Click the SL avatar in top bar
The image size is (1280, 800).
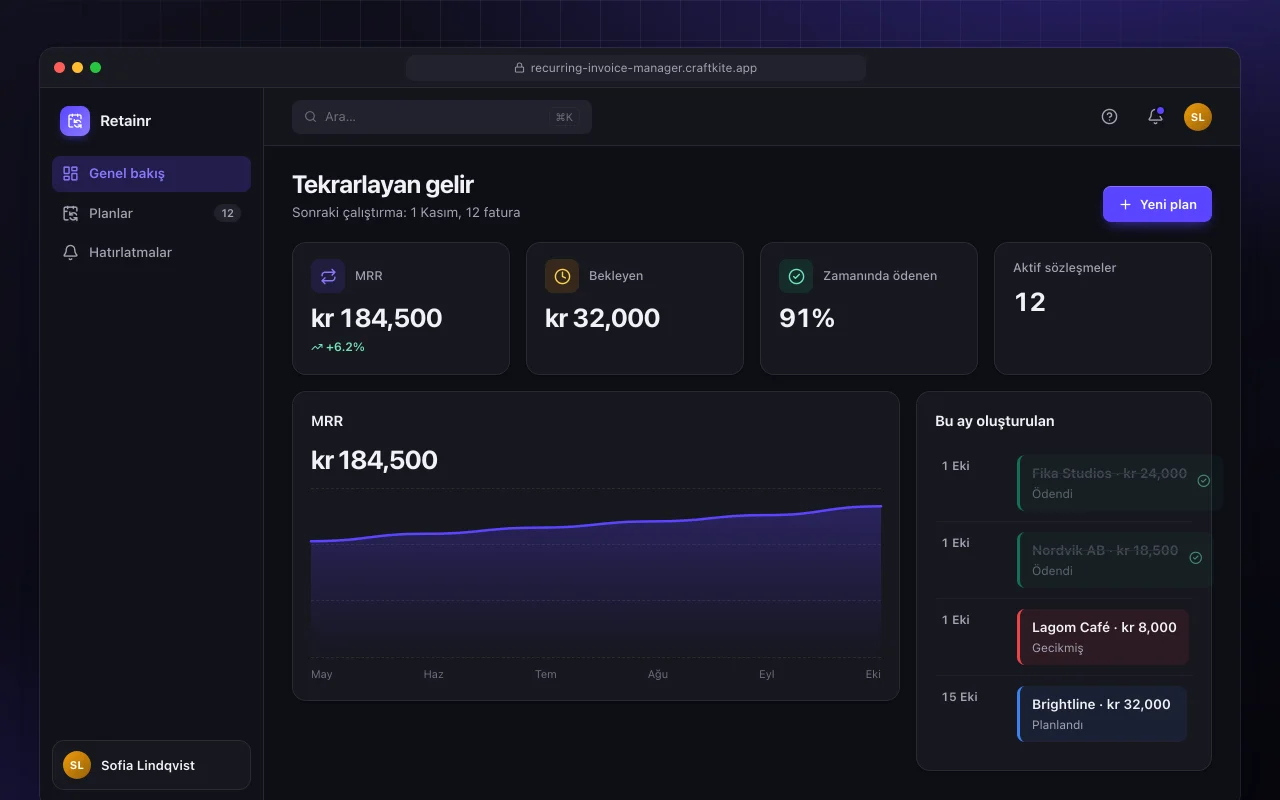click(x=1198, y=117)
